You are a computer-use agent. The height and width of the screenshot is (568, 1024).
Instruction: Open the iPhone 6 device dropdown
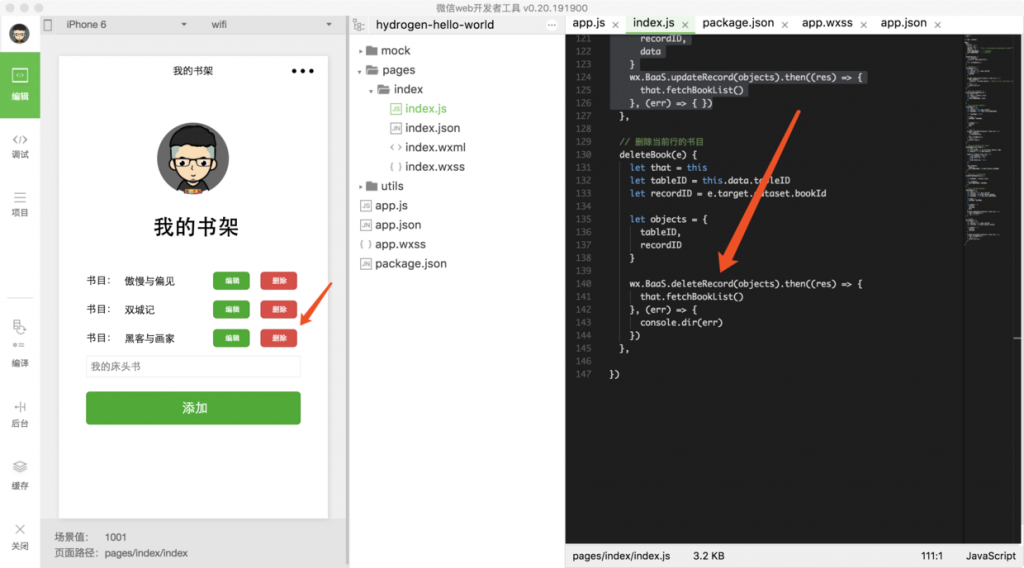pos(125,24)
